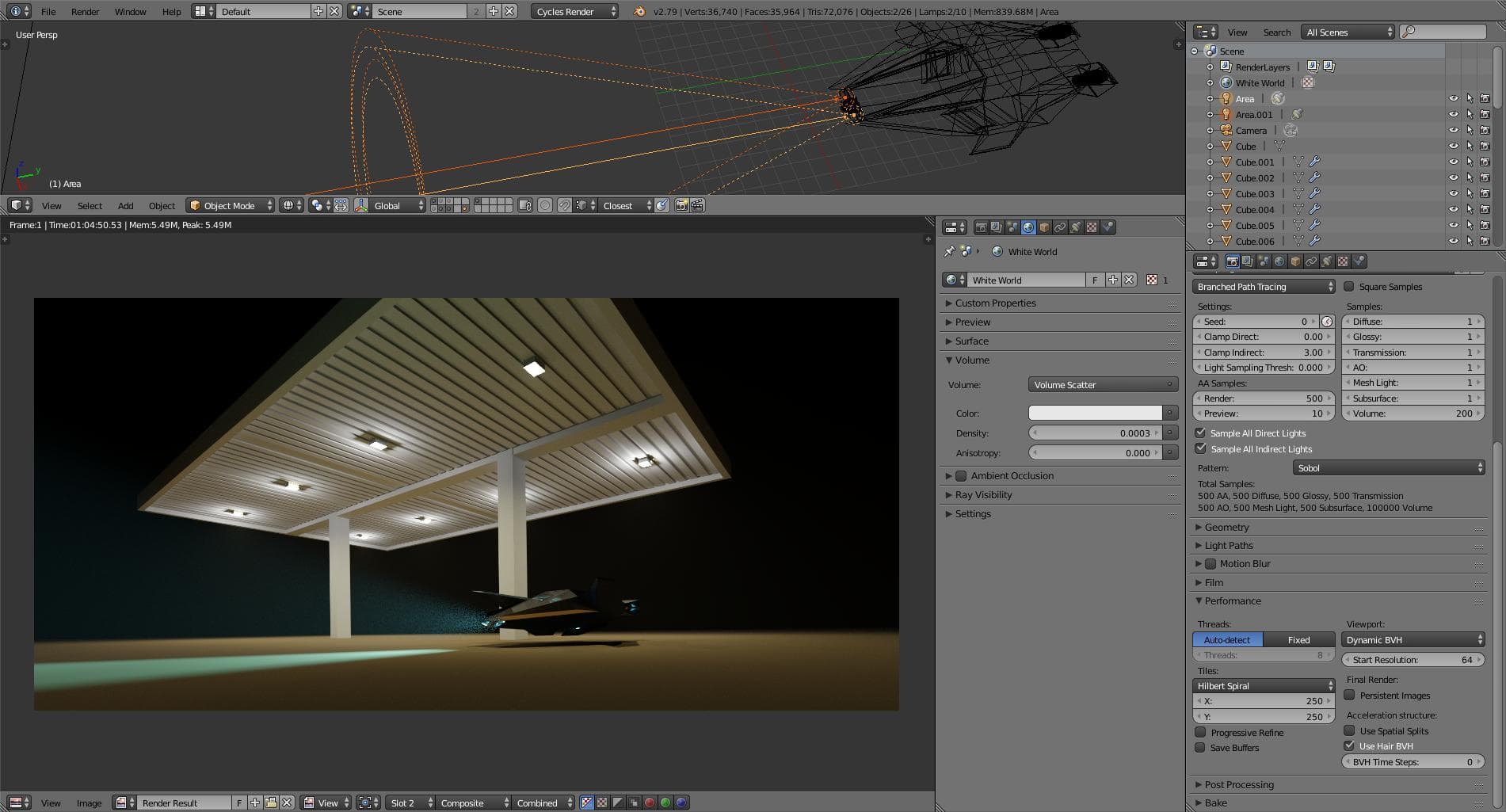Viewport: 1506px width, 812px height.
Task: Click OpenGL render image camera icon
Action: [681, 206]
